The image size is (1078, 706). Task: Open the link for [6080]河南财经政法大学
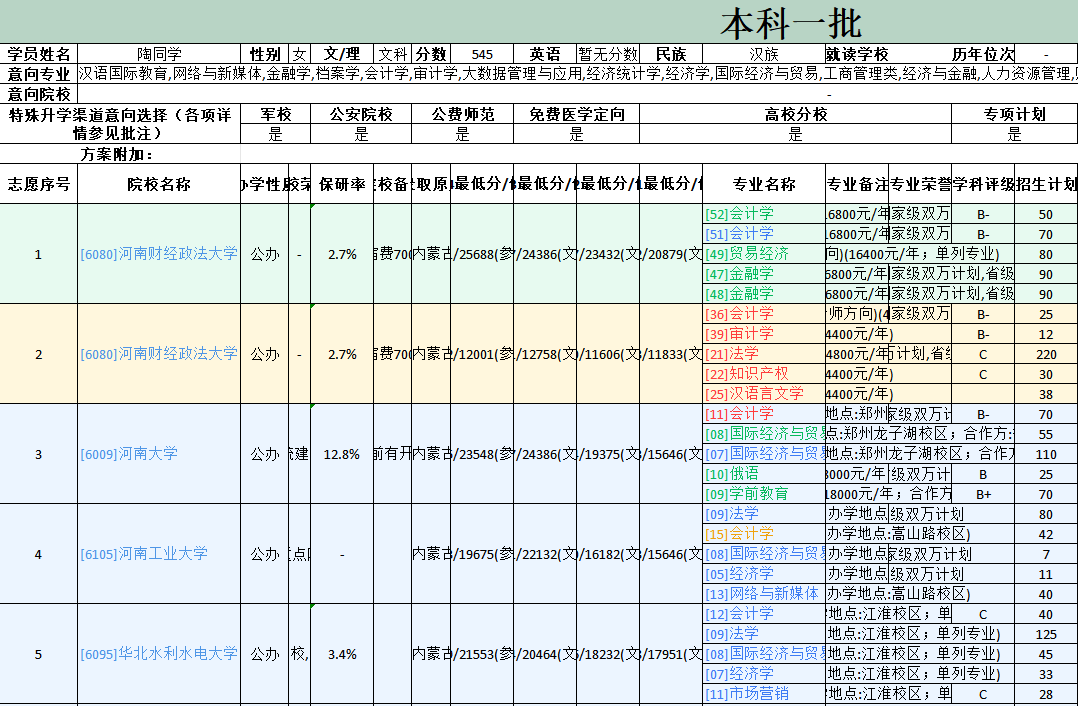pos(160,254)
